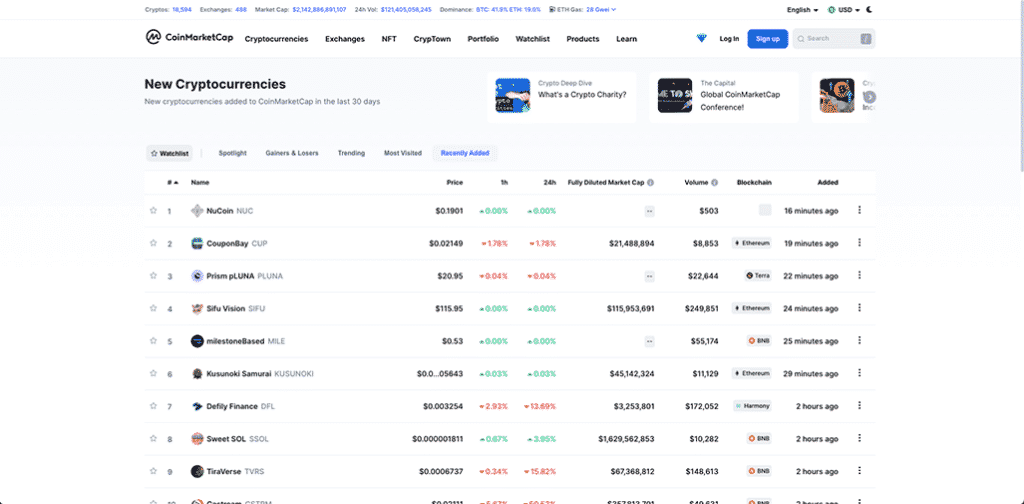Star Defily Finance for watchlist
Viewport: 1024px width, 504px height.
point(153,406)
